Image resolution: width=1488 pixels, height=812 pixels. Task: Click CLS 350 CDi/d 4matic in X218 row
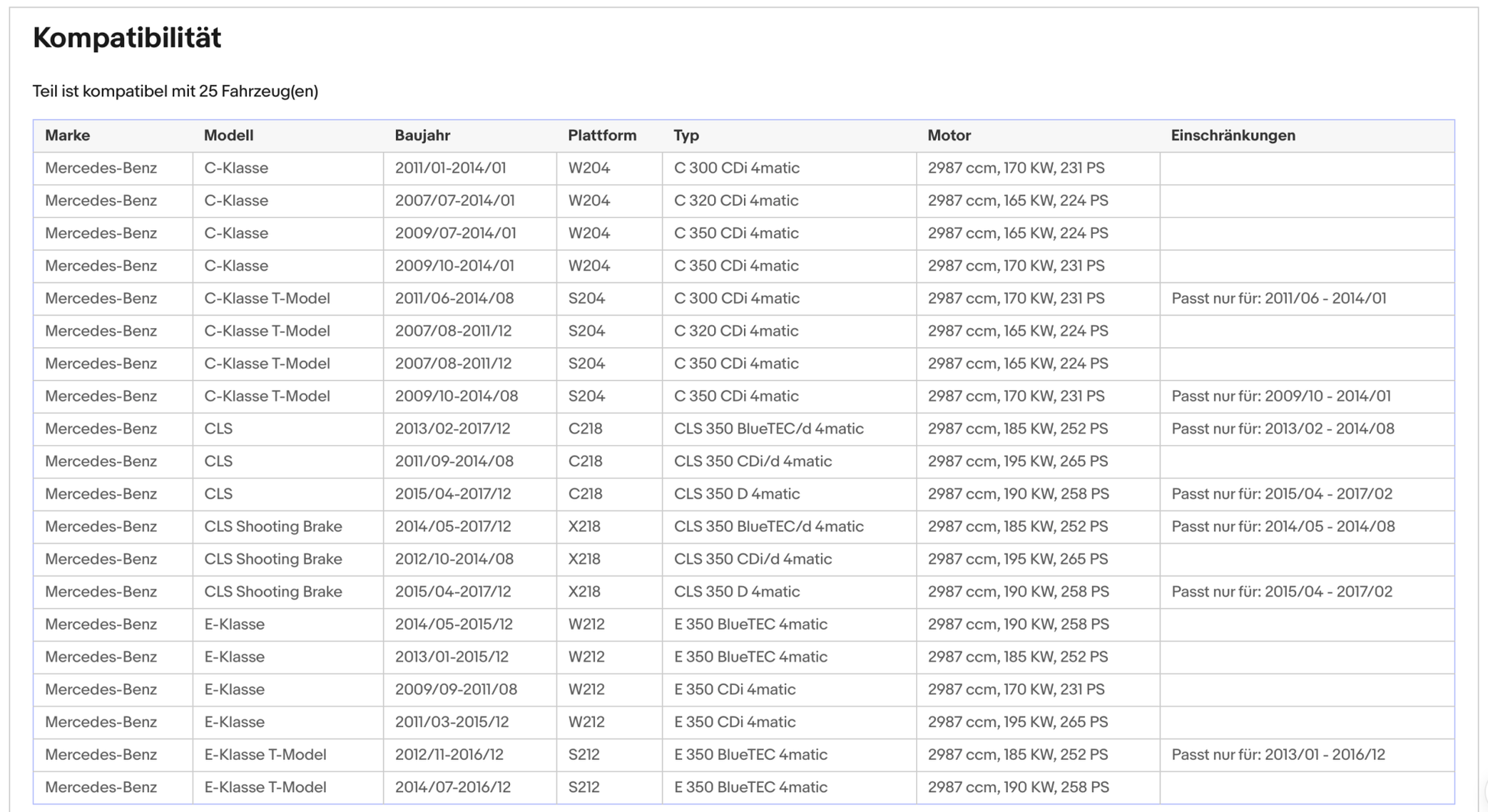(x=752, y=559)
